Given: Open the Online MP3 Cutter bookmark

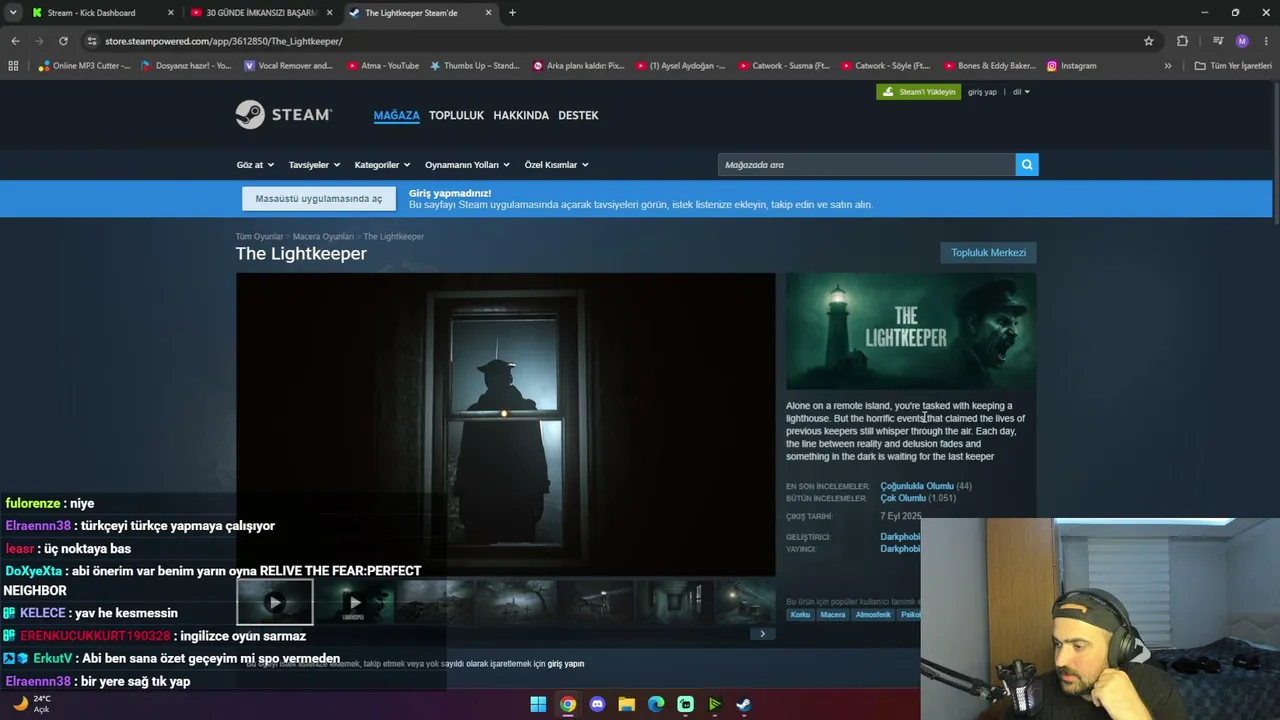Looking at the screenshot, I should [84, 66].
